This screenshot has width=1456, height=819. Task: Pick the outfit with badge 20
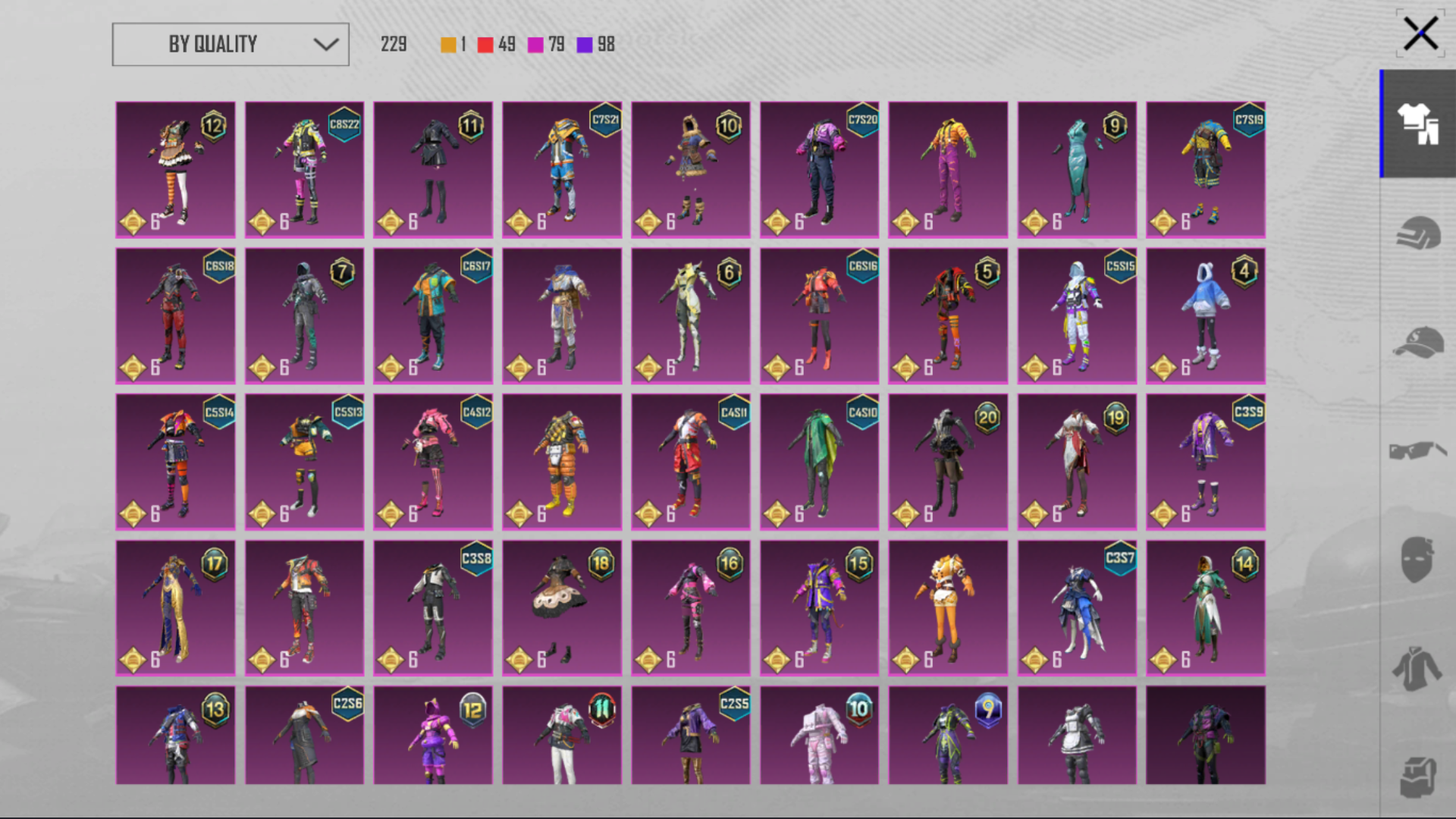[x=948, y=462]
